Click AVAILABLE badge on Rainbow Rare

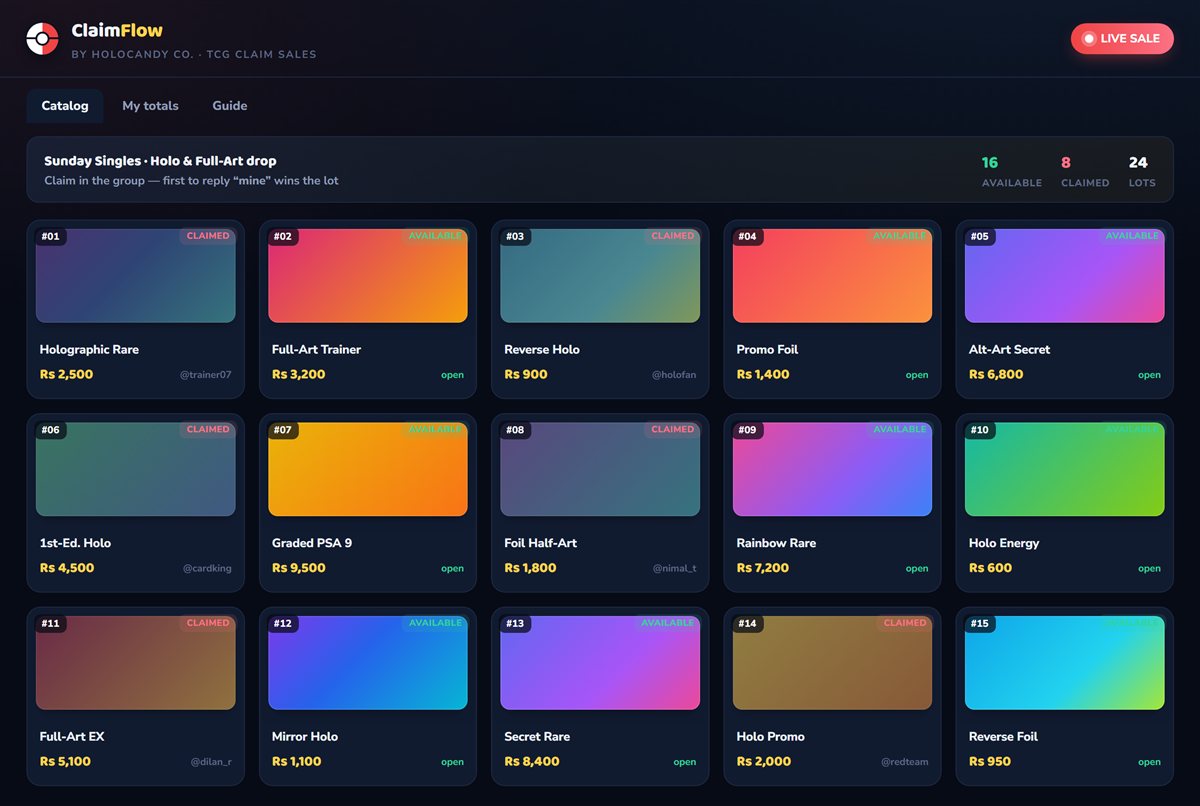[x=900, y=429]
